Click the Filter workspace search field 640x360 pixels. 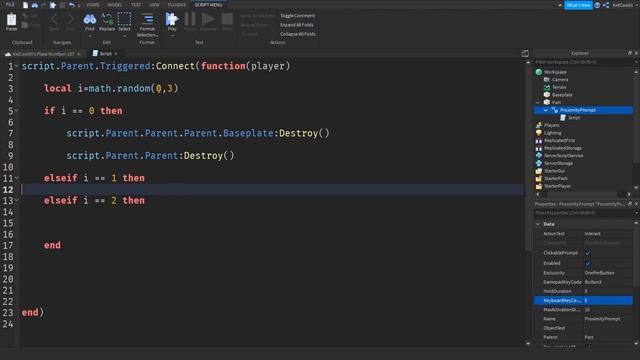(x=585, y=62)
